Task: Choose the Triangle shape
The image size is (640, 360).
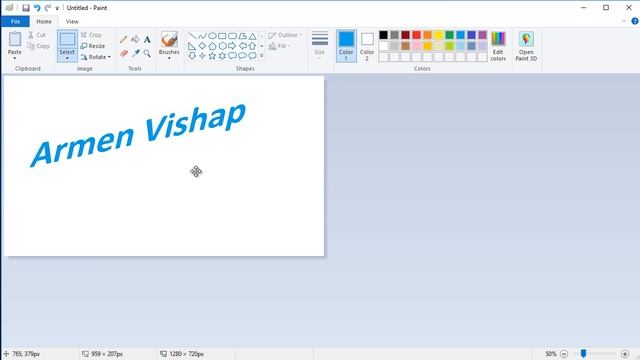Action: click(253, 36)
